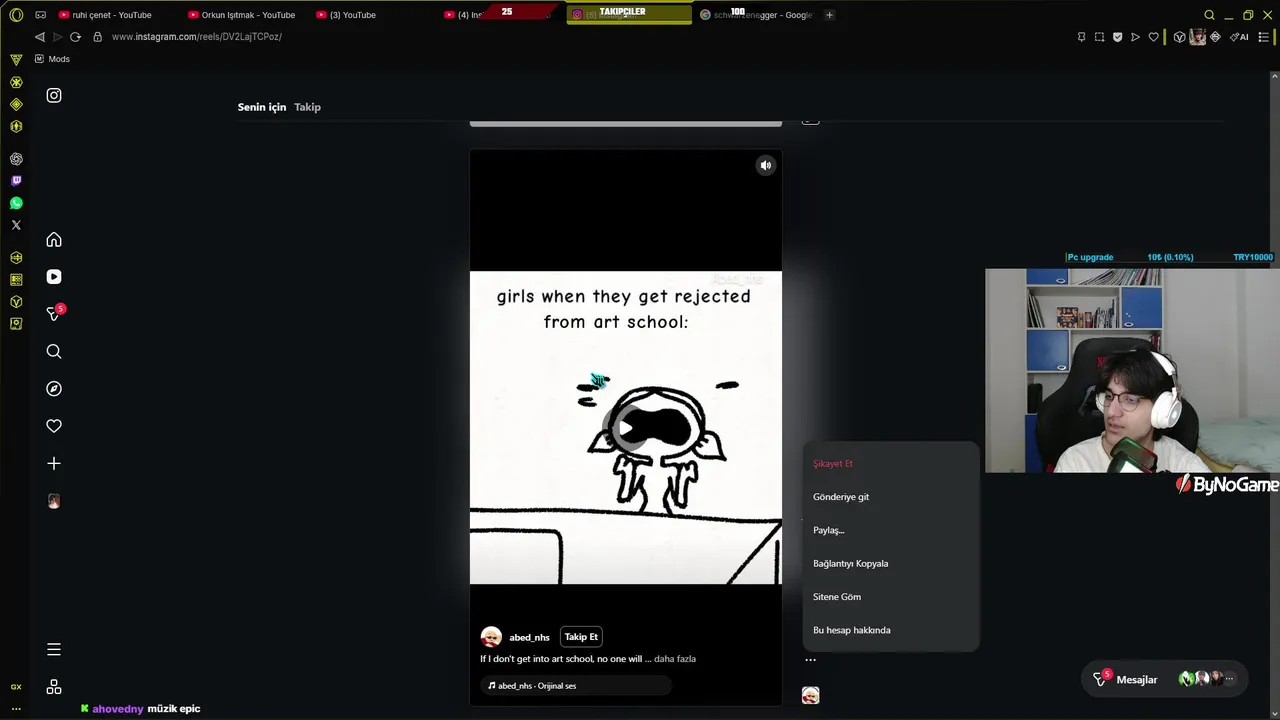1280x720 pixels.
Task: Open Twitch in the Opera sidebar
Action: tap(16, 181)
